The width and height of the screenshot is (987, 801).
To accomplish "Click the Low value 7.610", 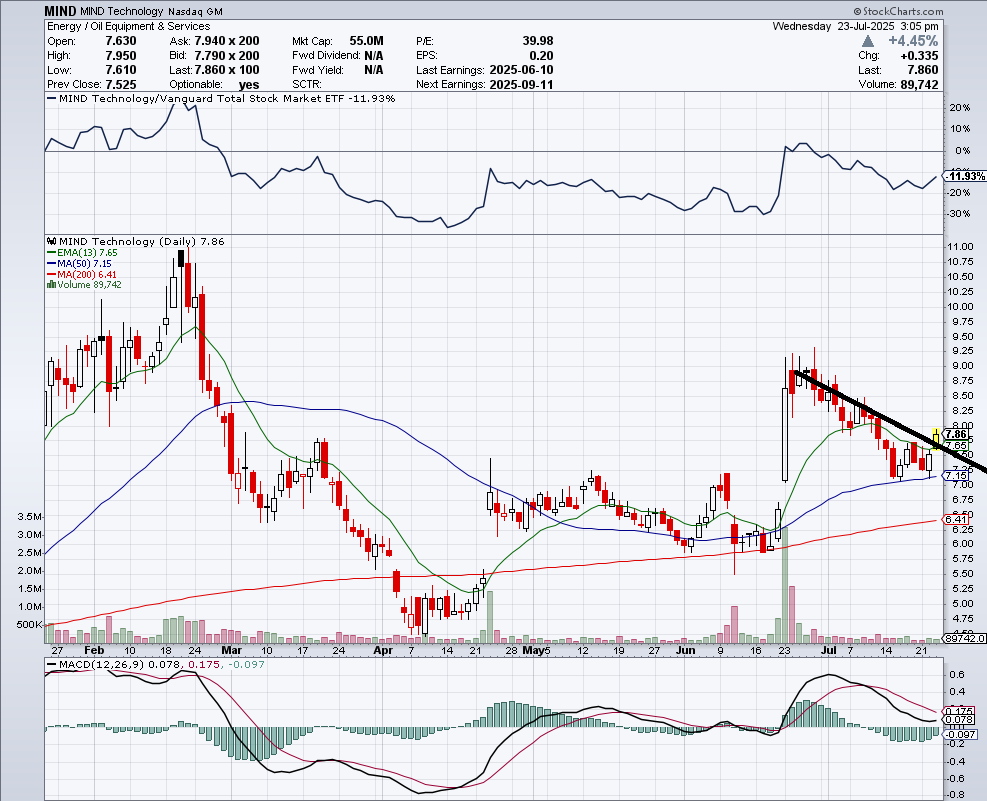I will (x=121, y=70).
